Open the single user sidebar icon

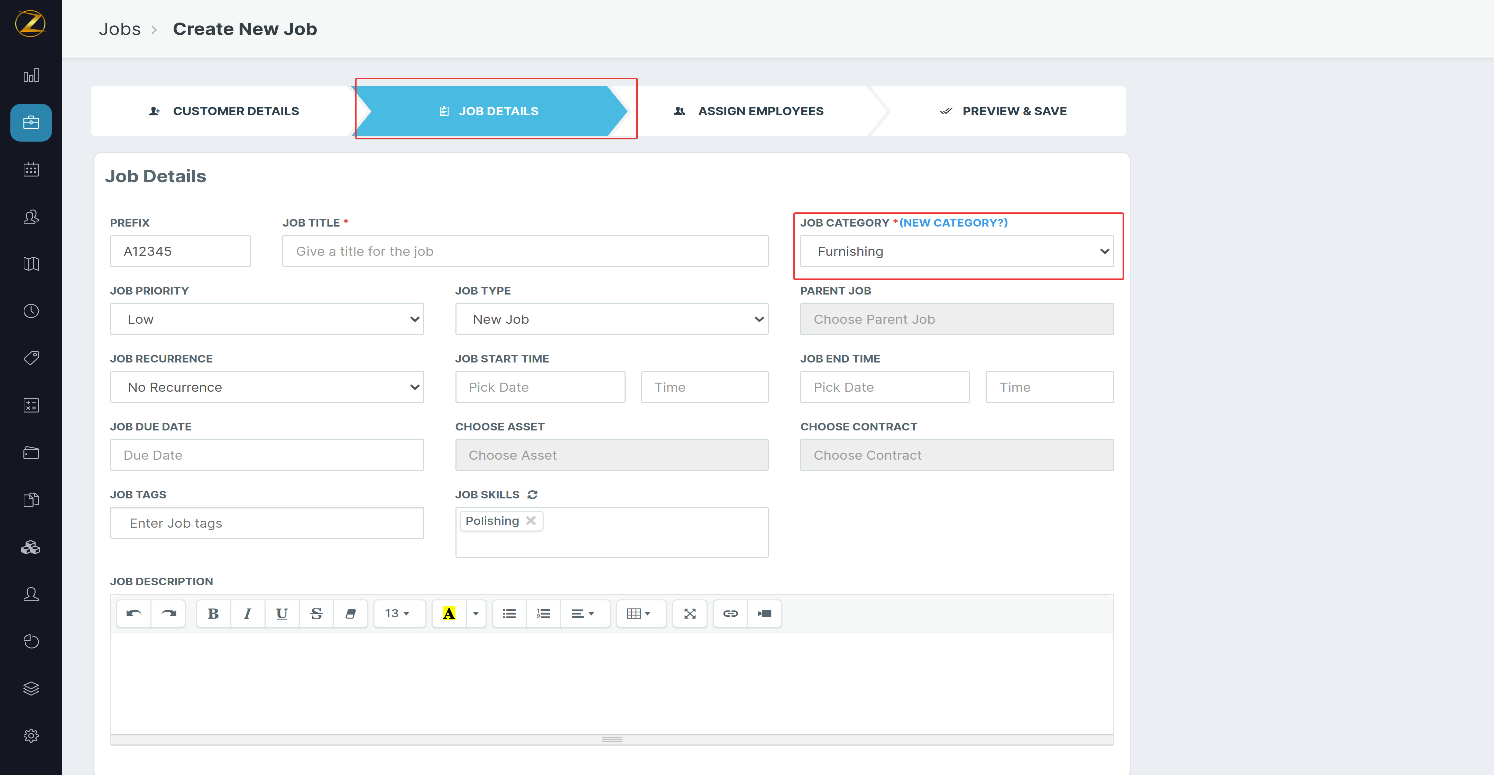(x=31, y=594)
